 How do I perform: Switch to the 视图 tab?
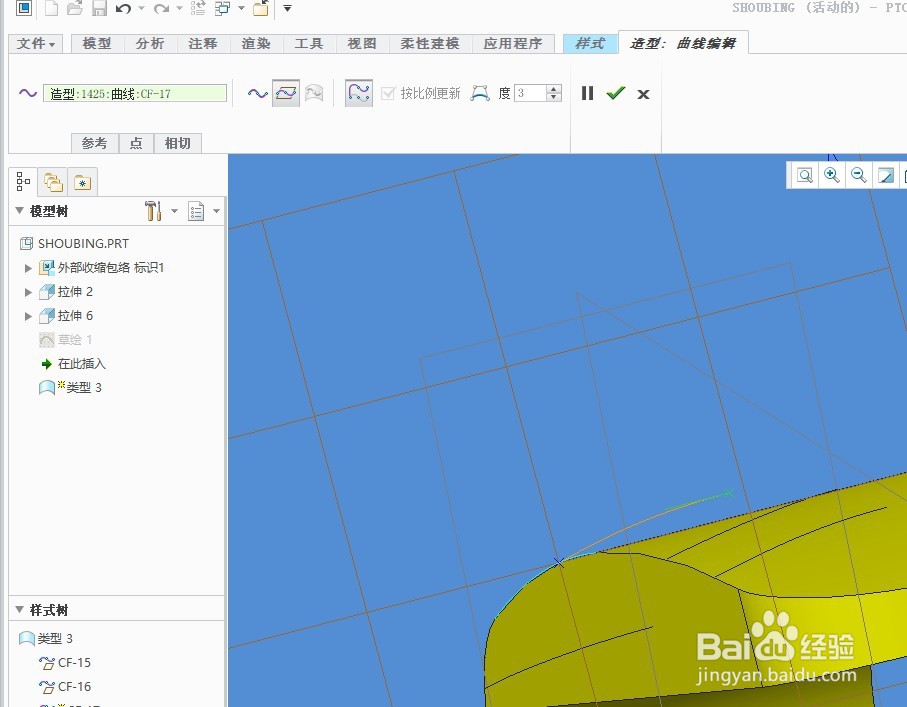click(362, 43)
